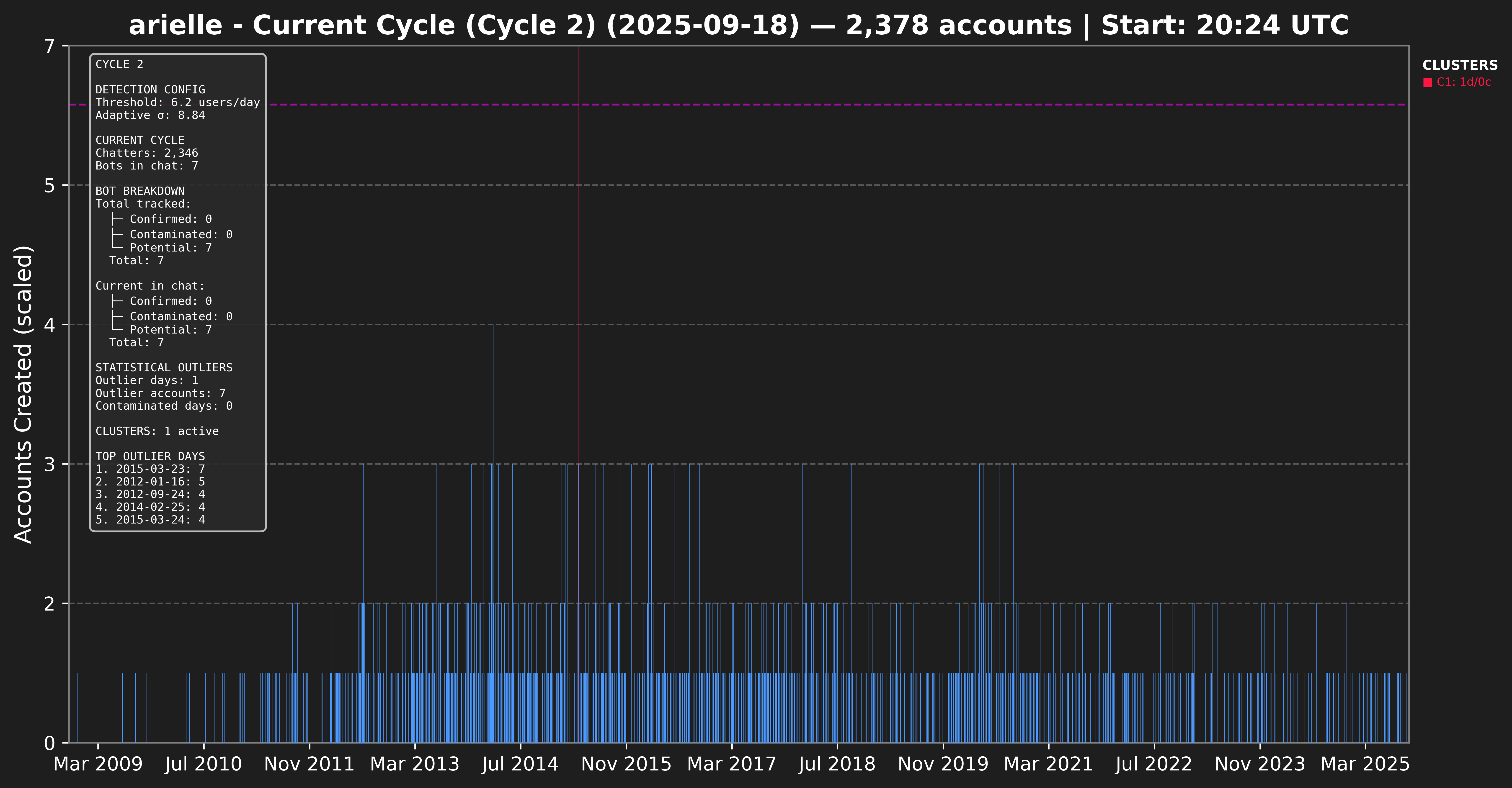The width and height of the screenshot is (1512, 788).
Task: Click the 'CYCLE 2' header in info box
Action: (119, 64)
